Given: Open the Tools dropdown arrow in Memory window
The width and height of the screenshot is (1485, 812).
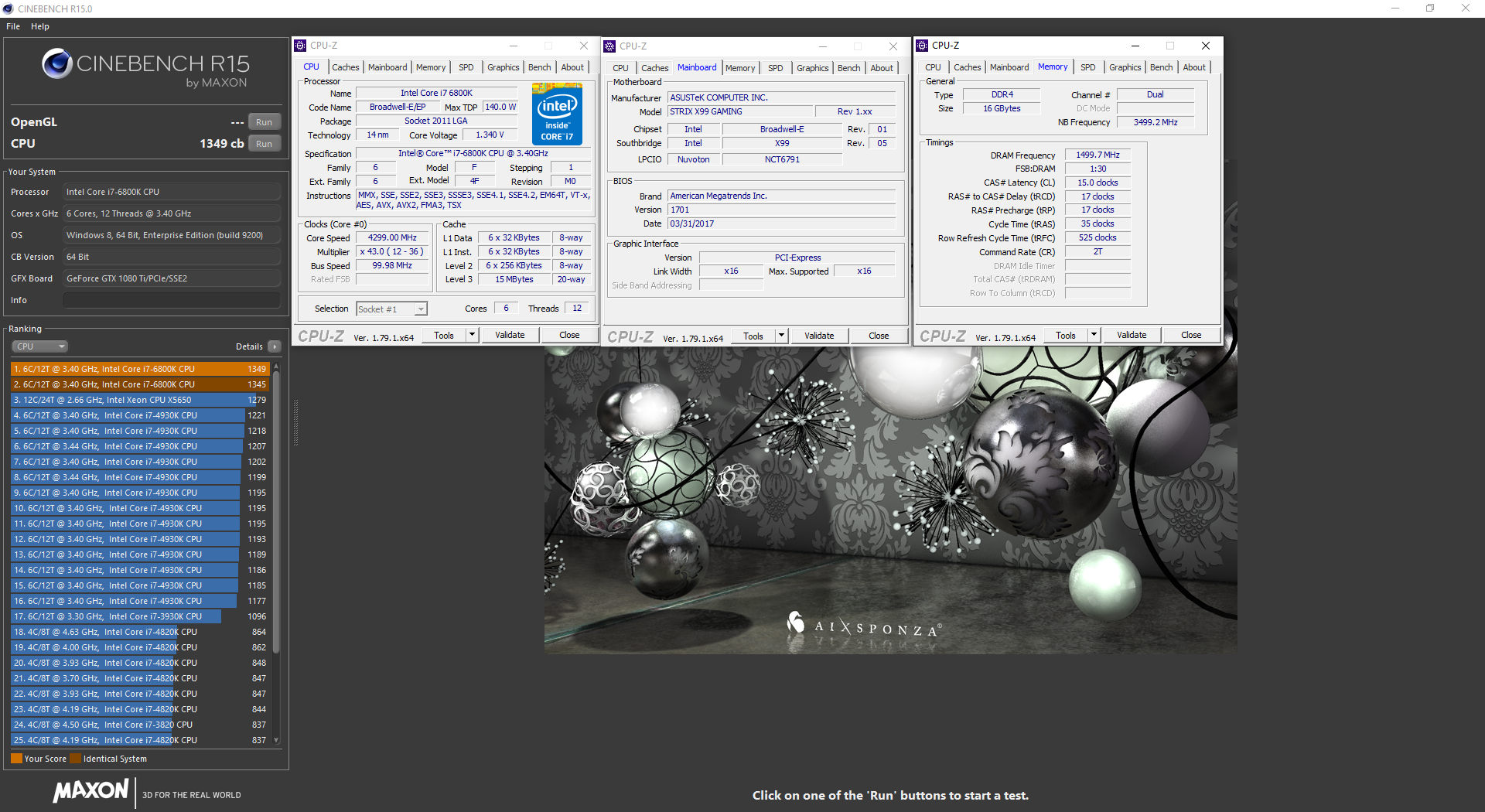Looking at the screenshot, I should (x=1094, y=335).
